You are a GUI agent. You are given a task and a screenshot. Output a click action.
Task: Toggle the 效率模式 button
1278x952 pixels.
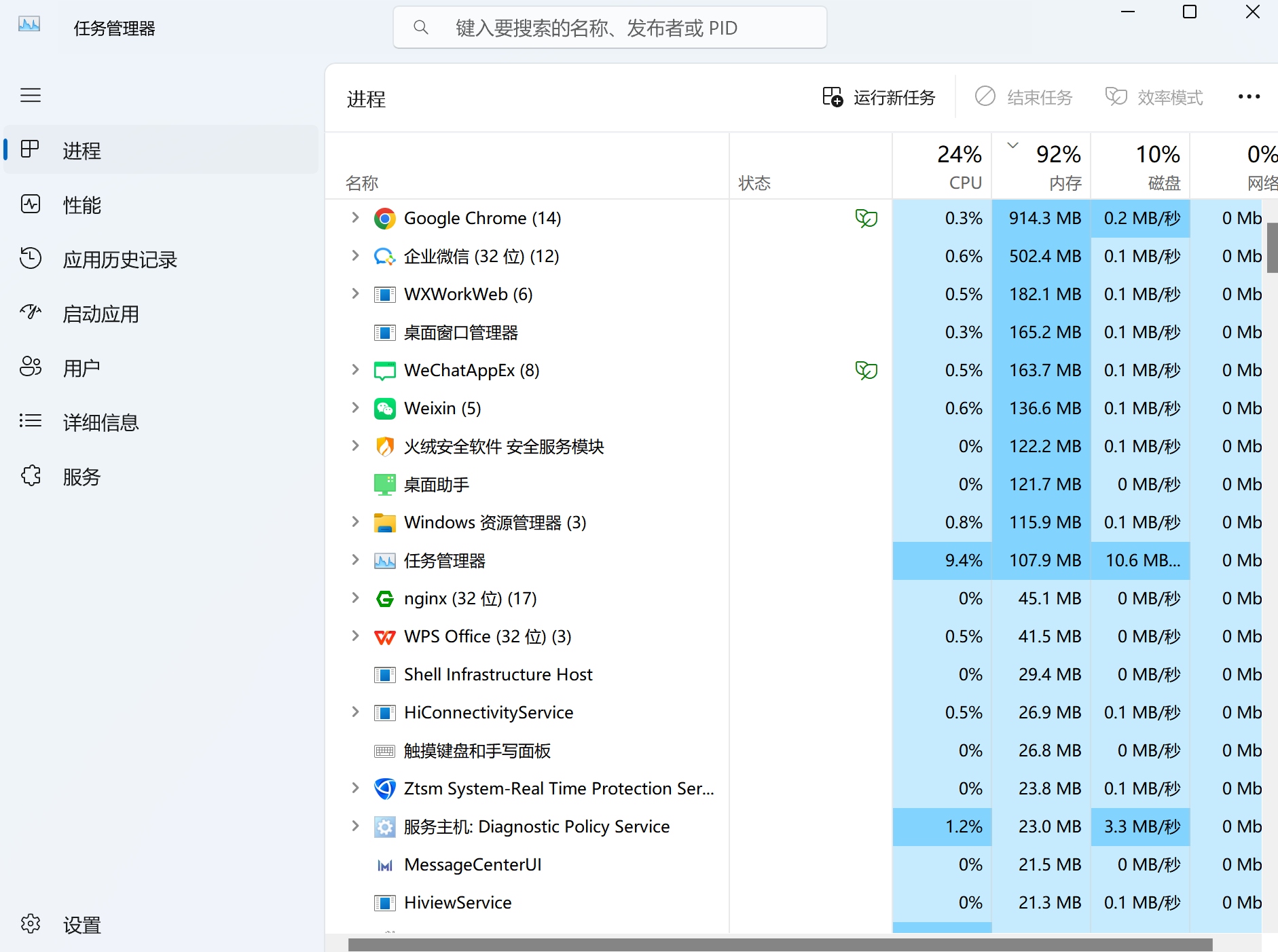1154,98
